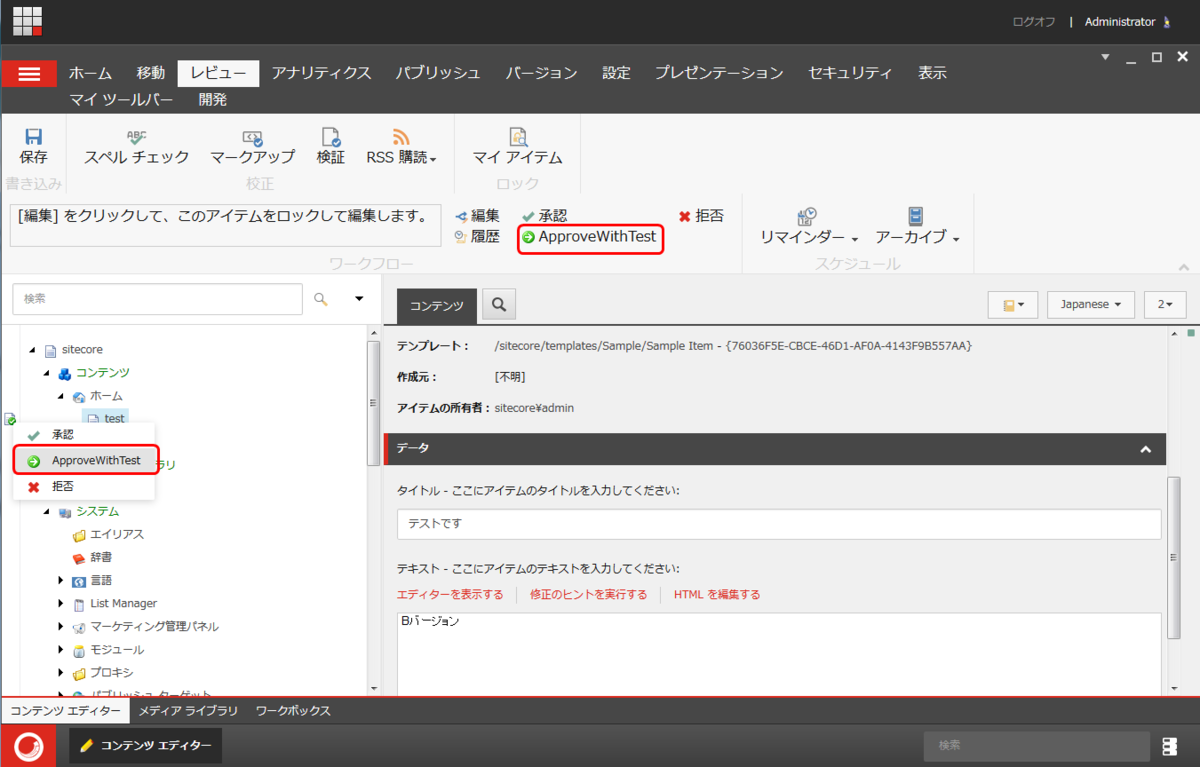Image resolution: width=1200 pixels, height=767 pixels.
Task: Switch to the セキュリティ ribbon tab
Action: pyautogui.click(x=850, y=73)
